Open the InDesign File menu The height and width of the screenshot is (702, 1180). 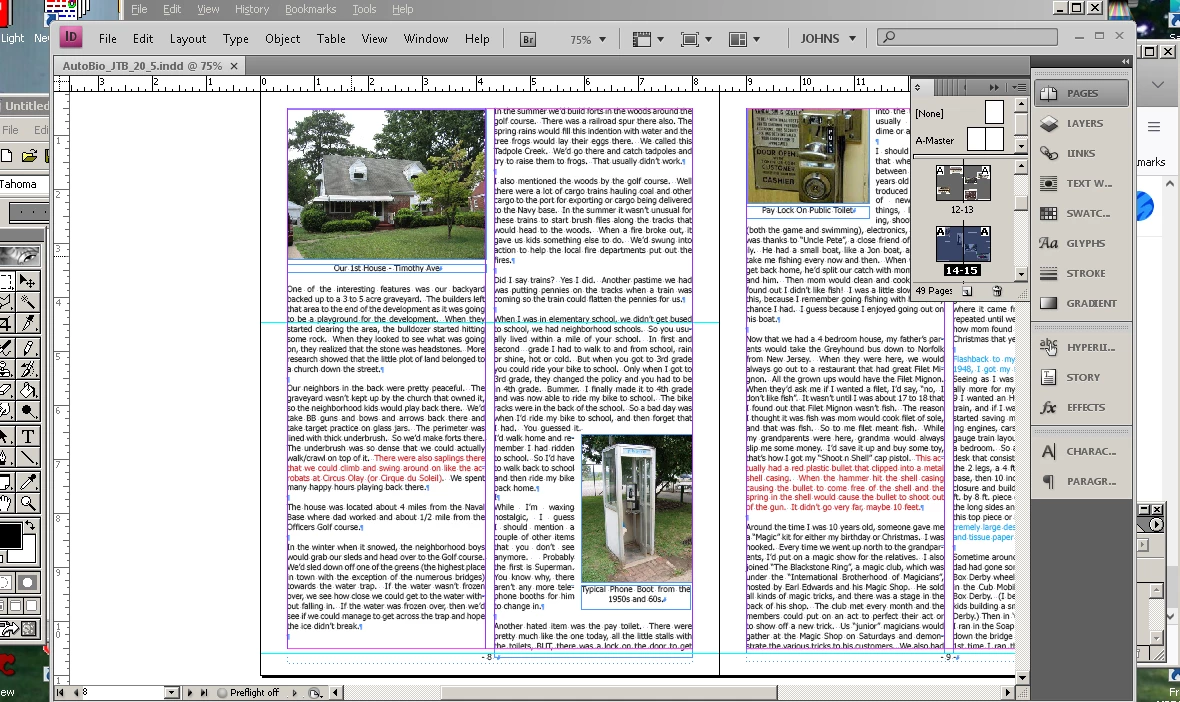coord(108,38)
